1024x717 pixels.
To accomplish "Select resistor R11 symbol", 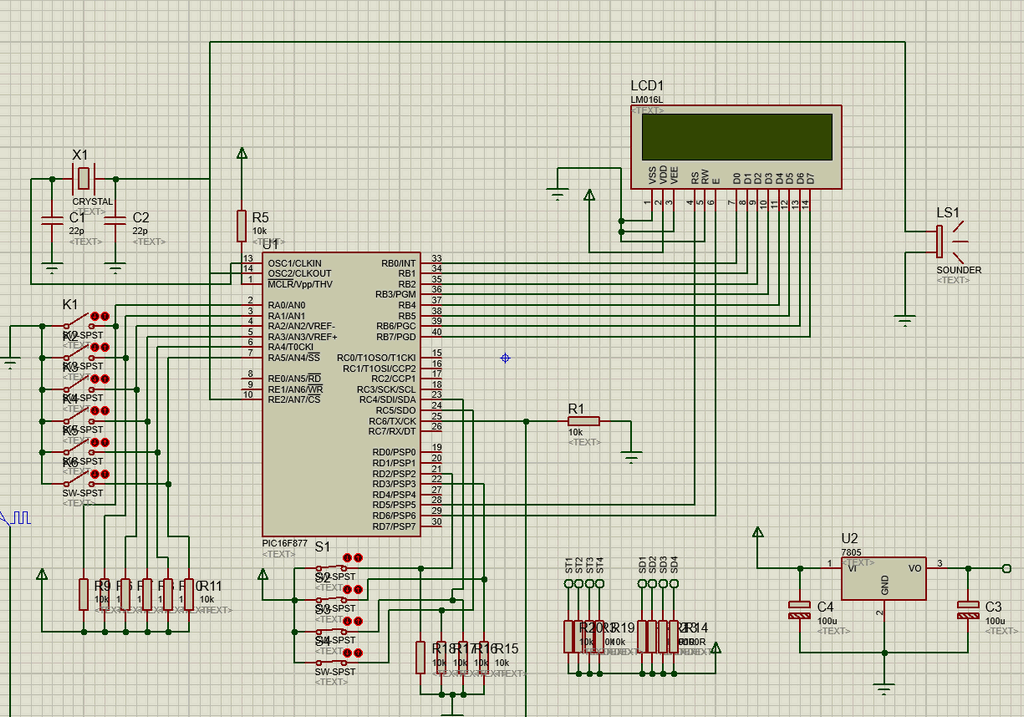I will point(189,594).
